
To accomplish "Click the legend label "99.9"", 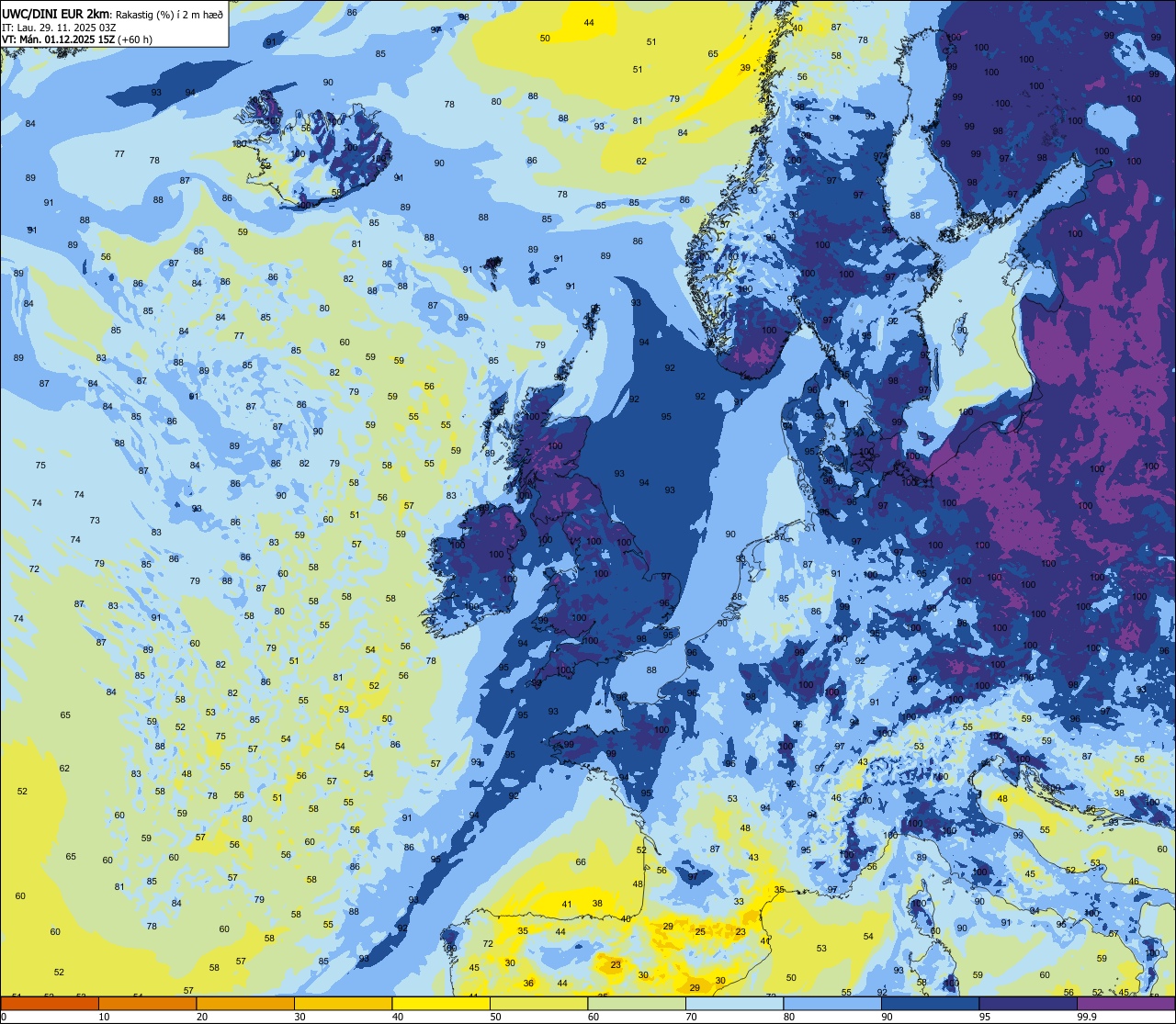I will point(1087,1017).
